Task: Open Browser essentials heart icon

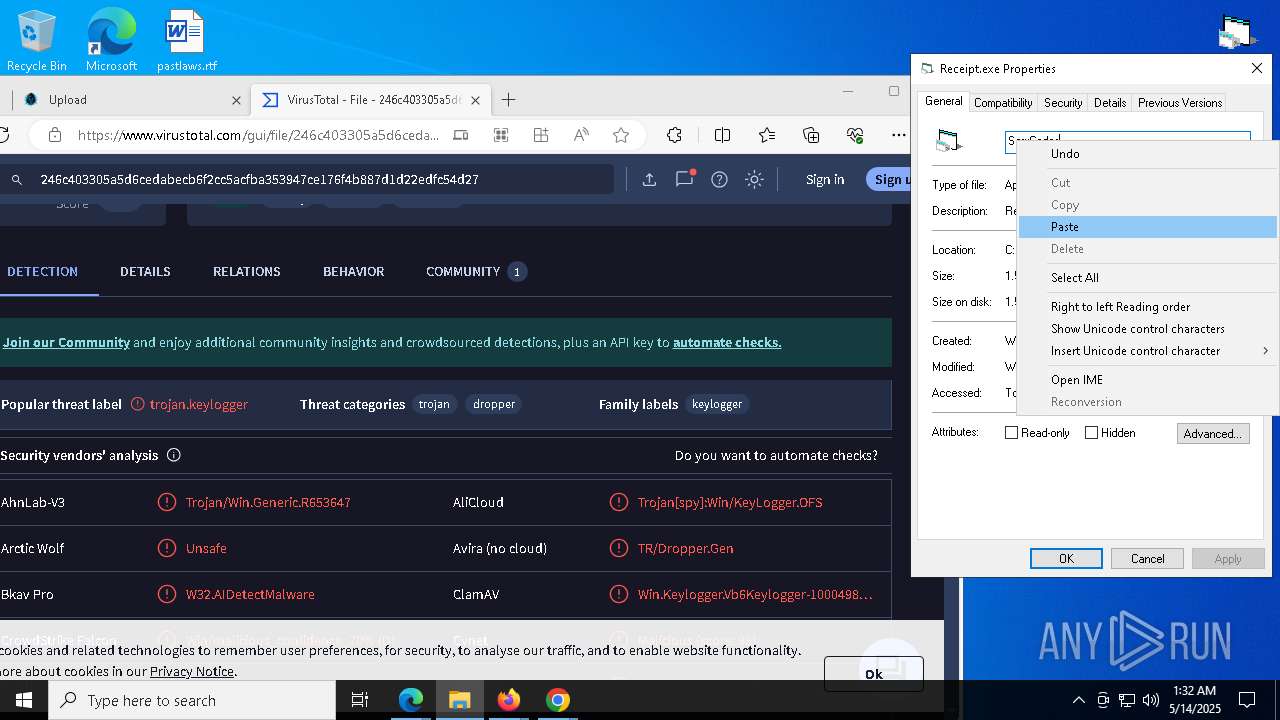Action: click(855, 135)
